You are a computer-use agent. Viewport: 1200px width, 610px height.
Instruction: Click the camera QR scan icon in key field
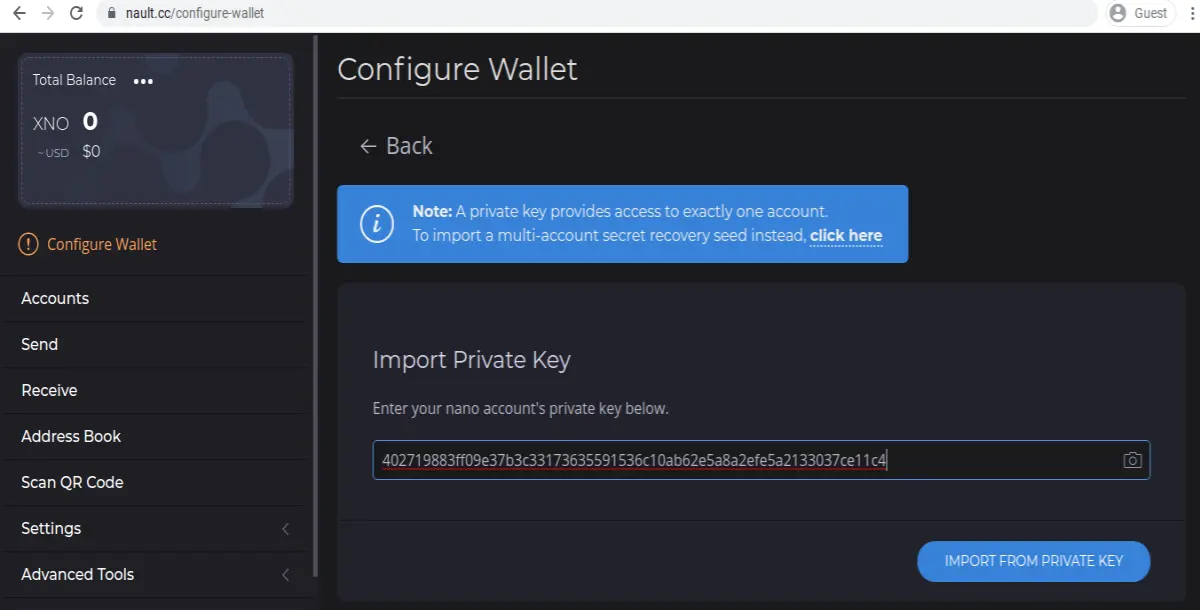pyautogui.click(x=1132, y=460)
